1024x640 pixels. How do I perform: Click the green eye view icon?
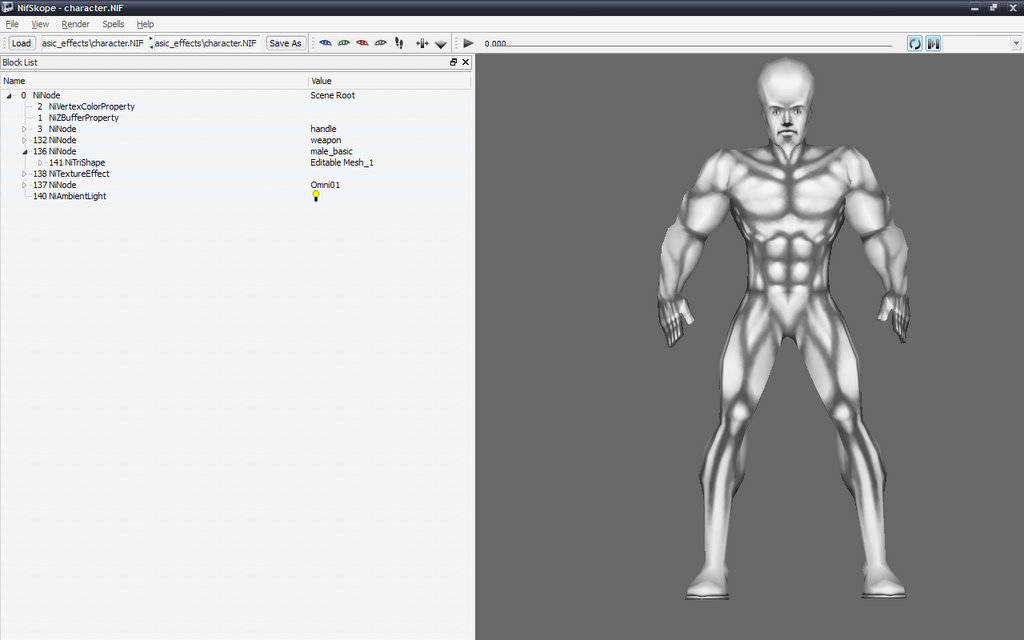[344, 43]
